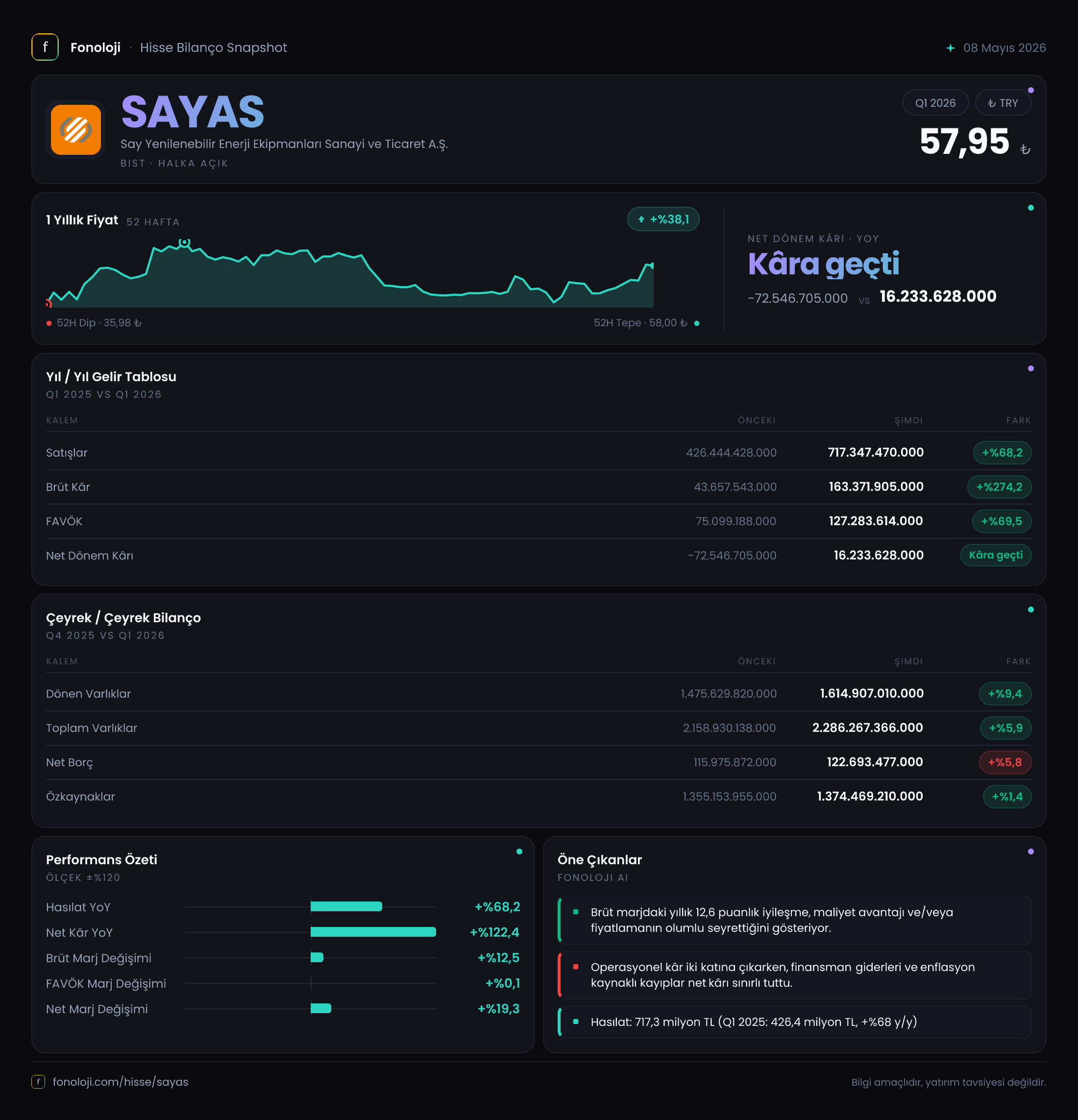Click the orange SAYAS company logo

tap(76, 130)
